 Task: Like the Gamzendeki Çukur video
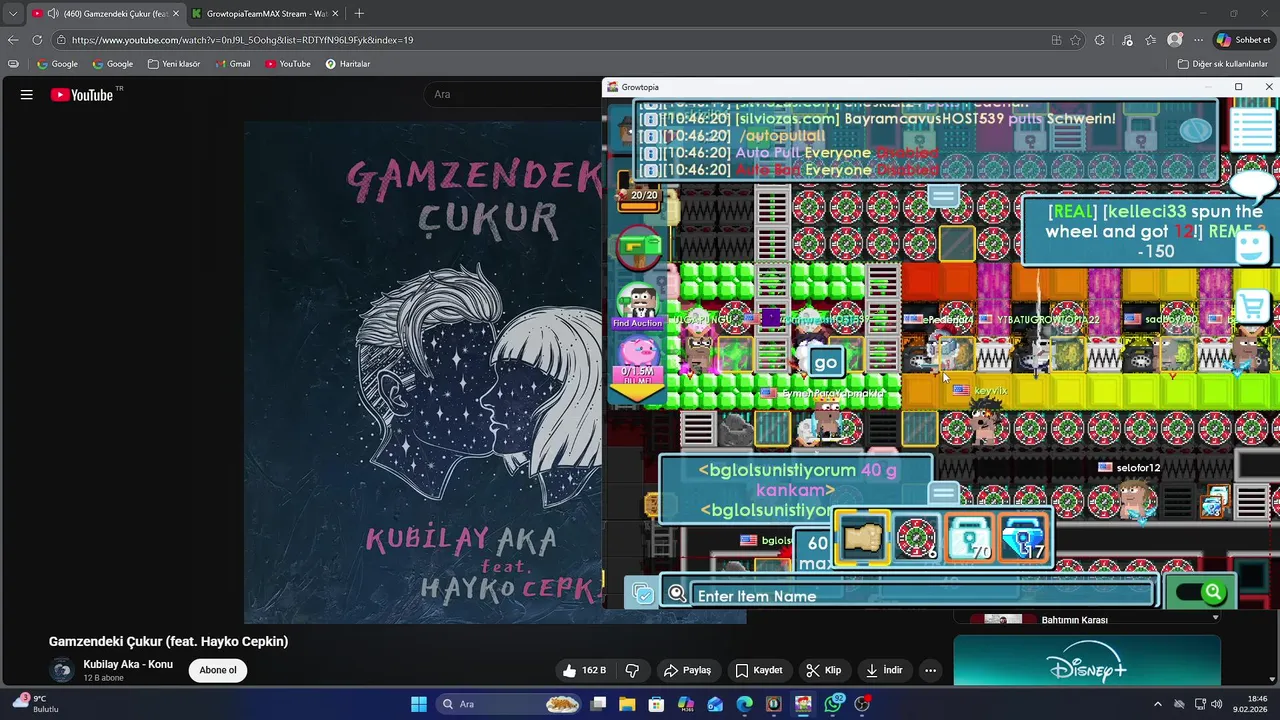(x=583, y=670)
